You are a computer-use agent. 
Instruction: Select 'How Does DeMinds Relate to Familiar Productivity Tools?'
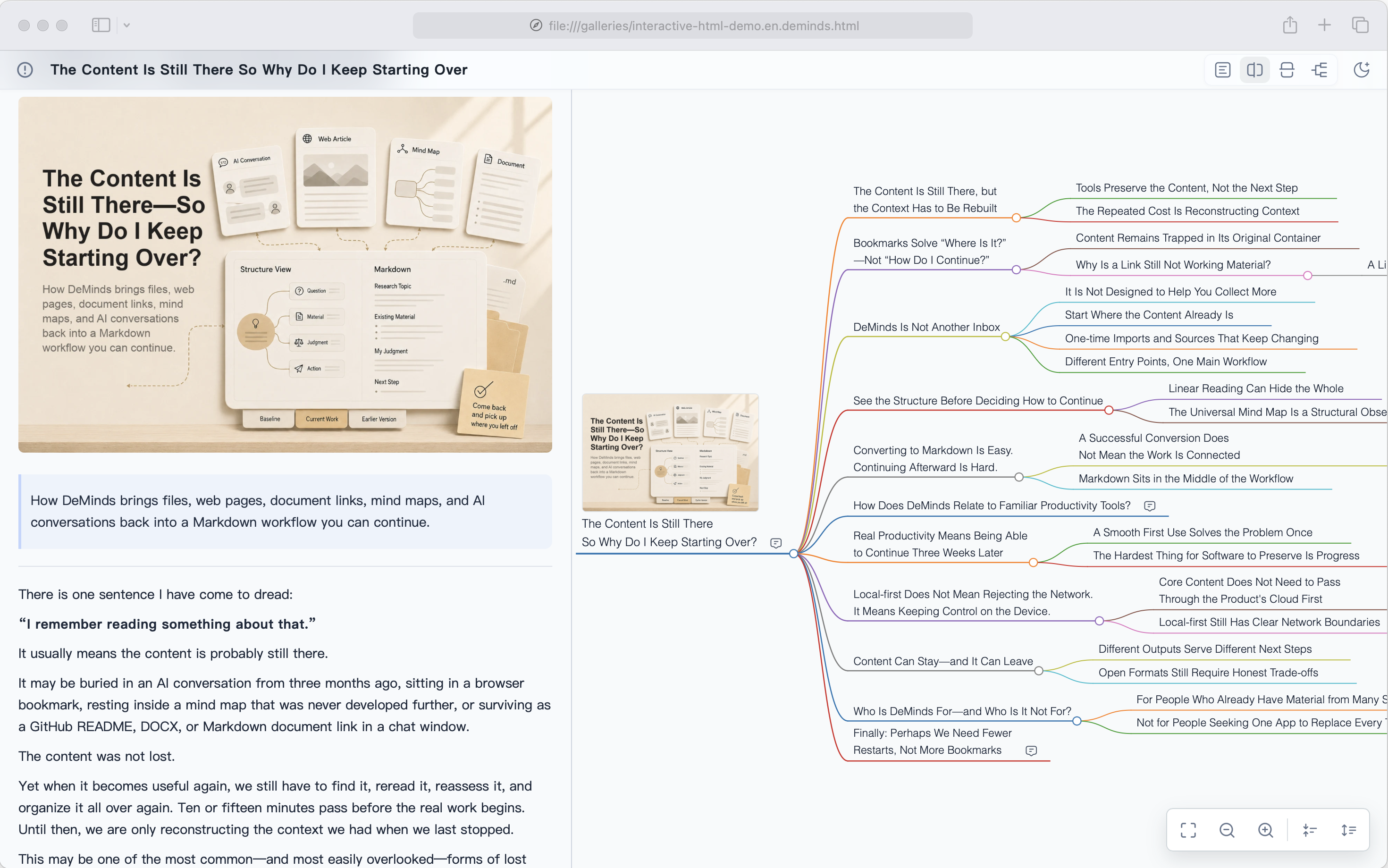(992, 505)
